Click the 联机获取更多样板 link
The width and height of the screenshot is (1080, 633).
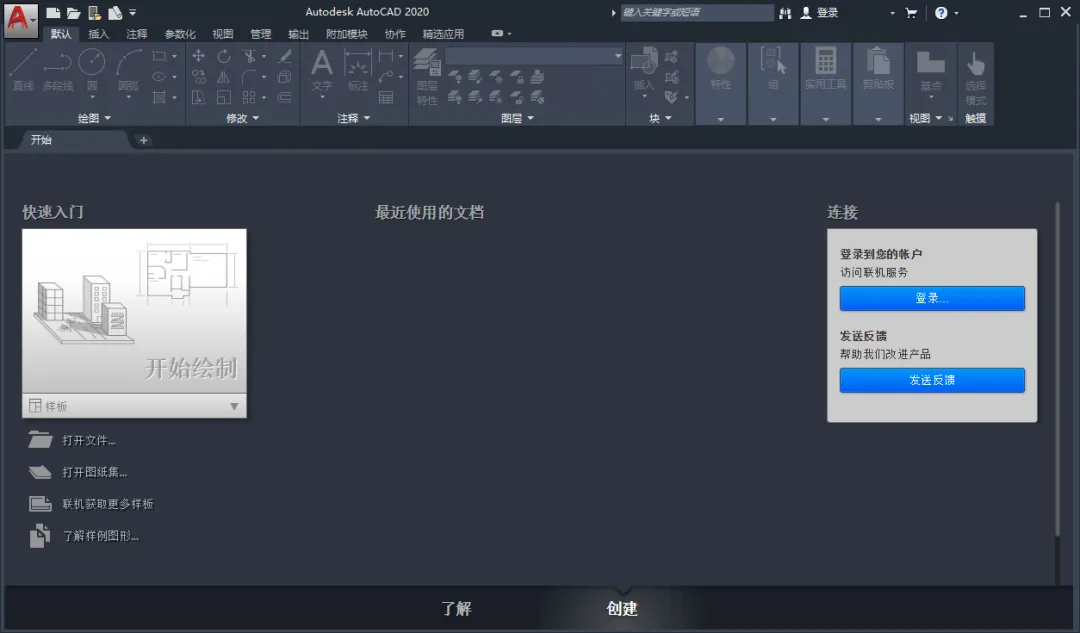107,504
